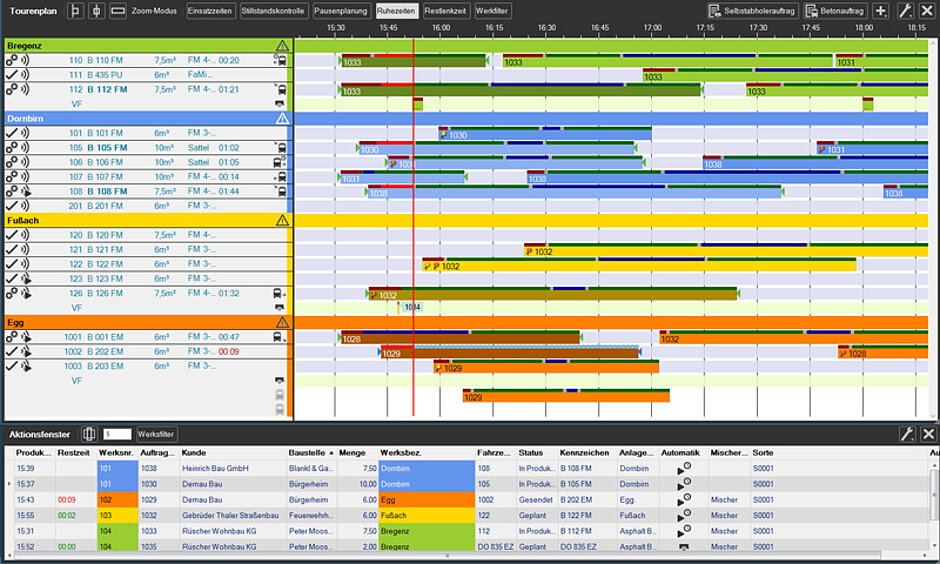This screenshot has height=564, width=940.
Task: Click the first alignment icon beside Tourenplan
Action: (76, 10)
